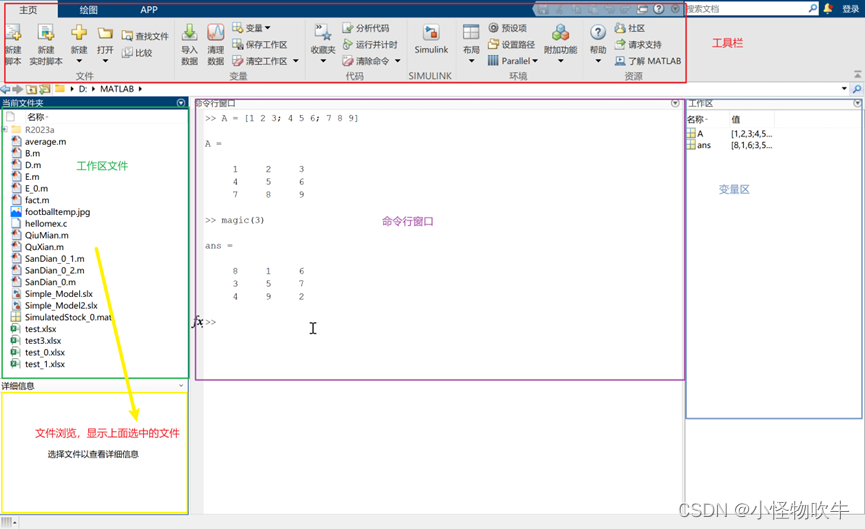Click the 保存工作区 (Save Workspace) button
This screenshot has width=865, height=529.
[x=259, y=45]
